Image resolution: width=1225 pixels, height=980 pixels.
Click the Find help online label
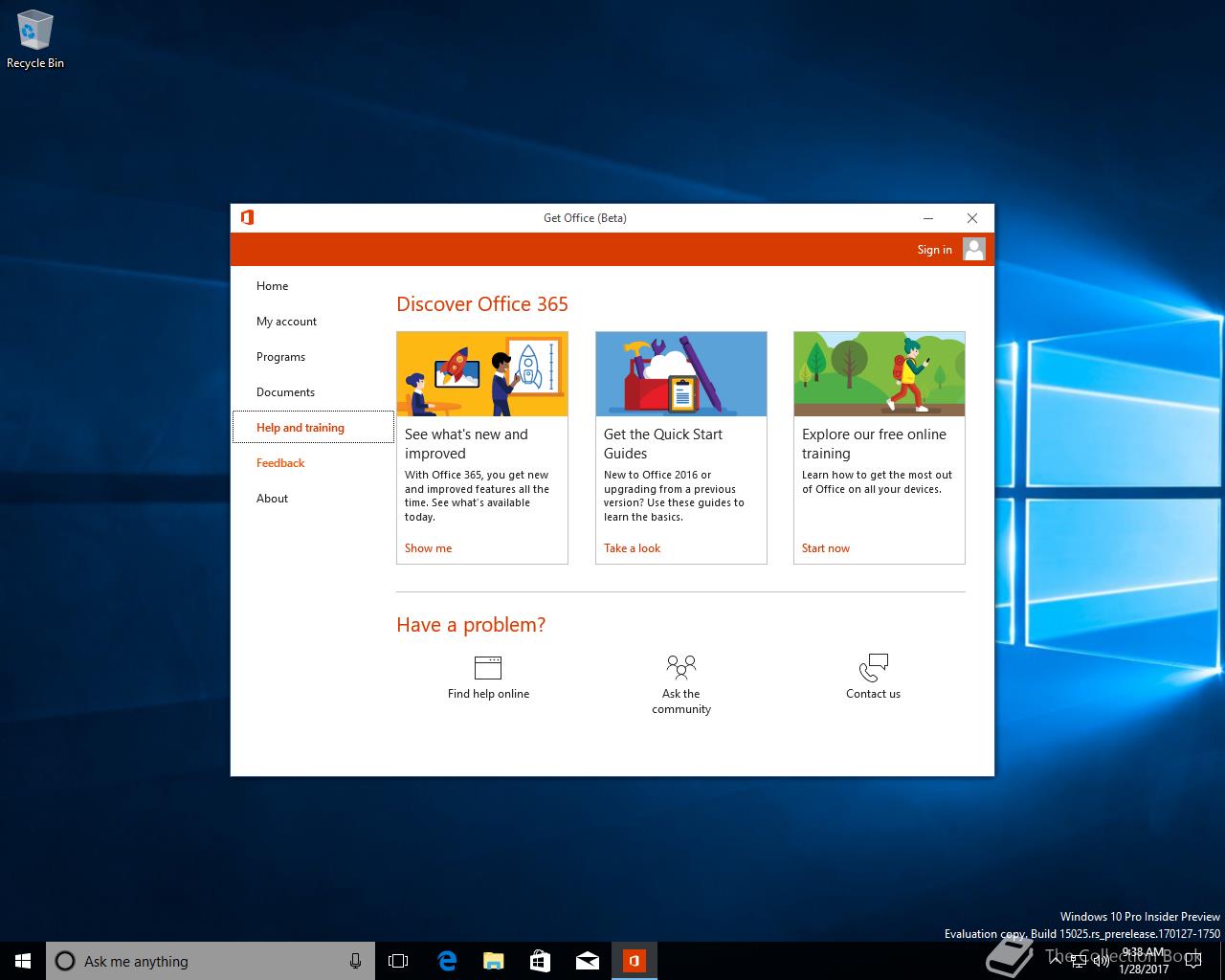point(488,694)
